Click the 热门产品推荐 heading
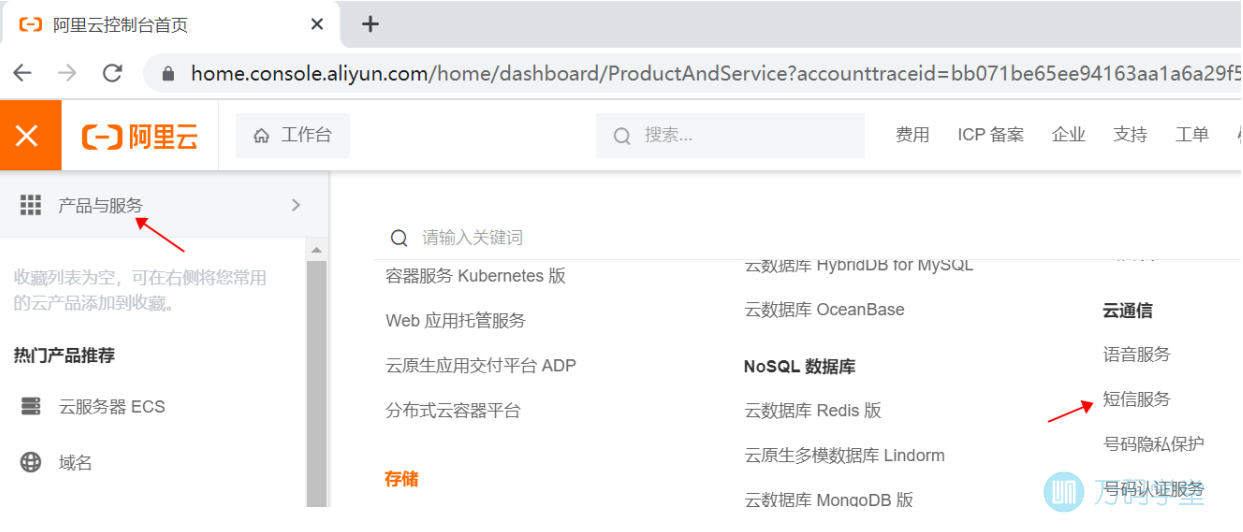The width and height of the screenshot is (1243, 532). pos(64,355)
